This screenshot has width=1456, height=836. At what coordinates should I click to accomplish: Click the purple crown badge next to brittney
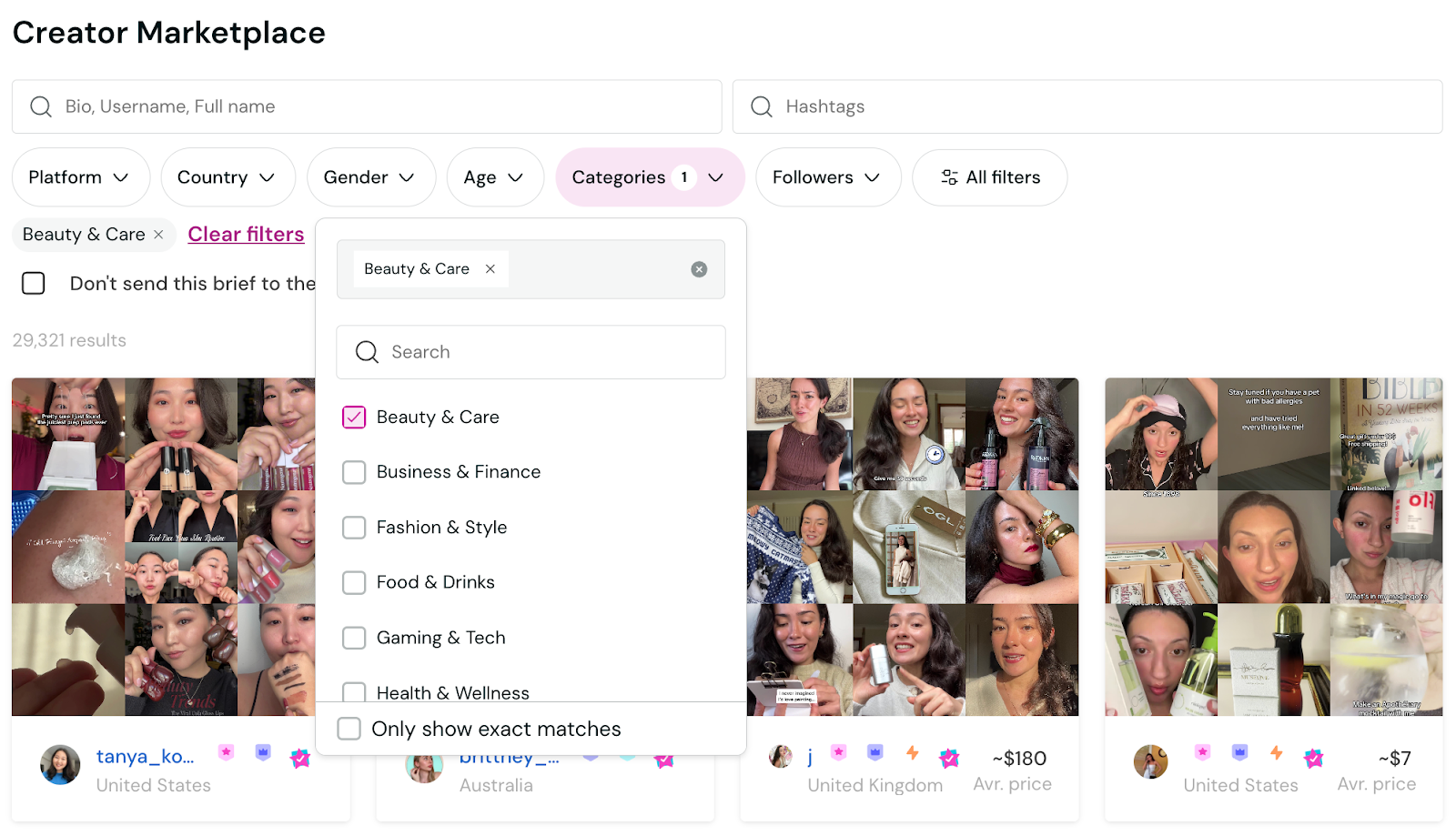(591, 756)
